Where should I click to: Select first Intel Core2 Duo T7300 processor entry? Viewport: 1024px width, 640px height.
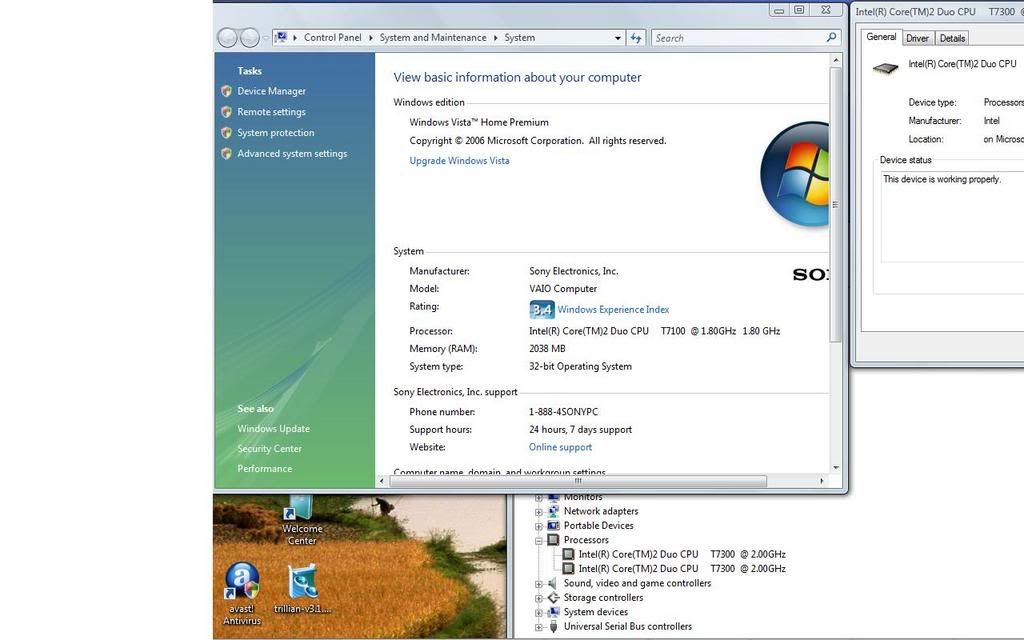(682, 554)
